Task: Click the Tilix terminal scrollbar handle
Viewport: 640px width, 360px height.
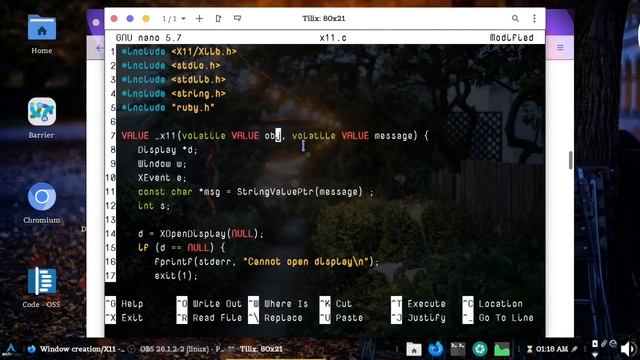Action: coord(571,160)
